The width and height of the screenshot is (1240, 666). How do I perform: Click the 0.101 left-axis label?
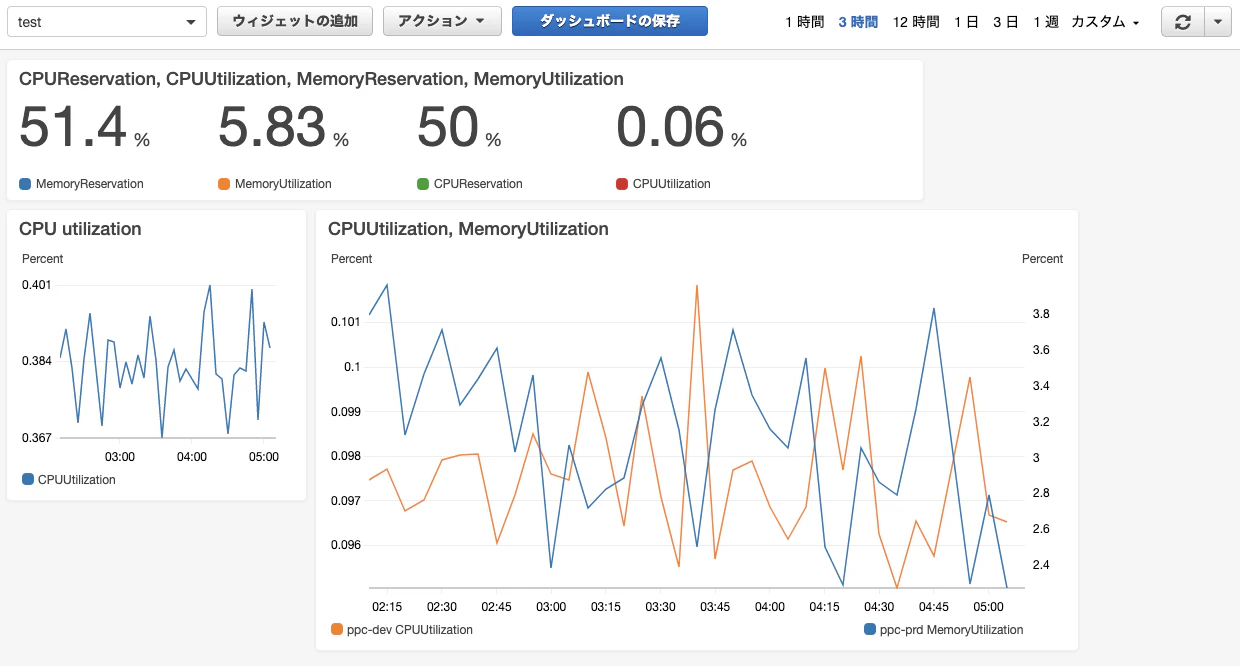pyautogui.click(x=346, y=322)
